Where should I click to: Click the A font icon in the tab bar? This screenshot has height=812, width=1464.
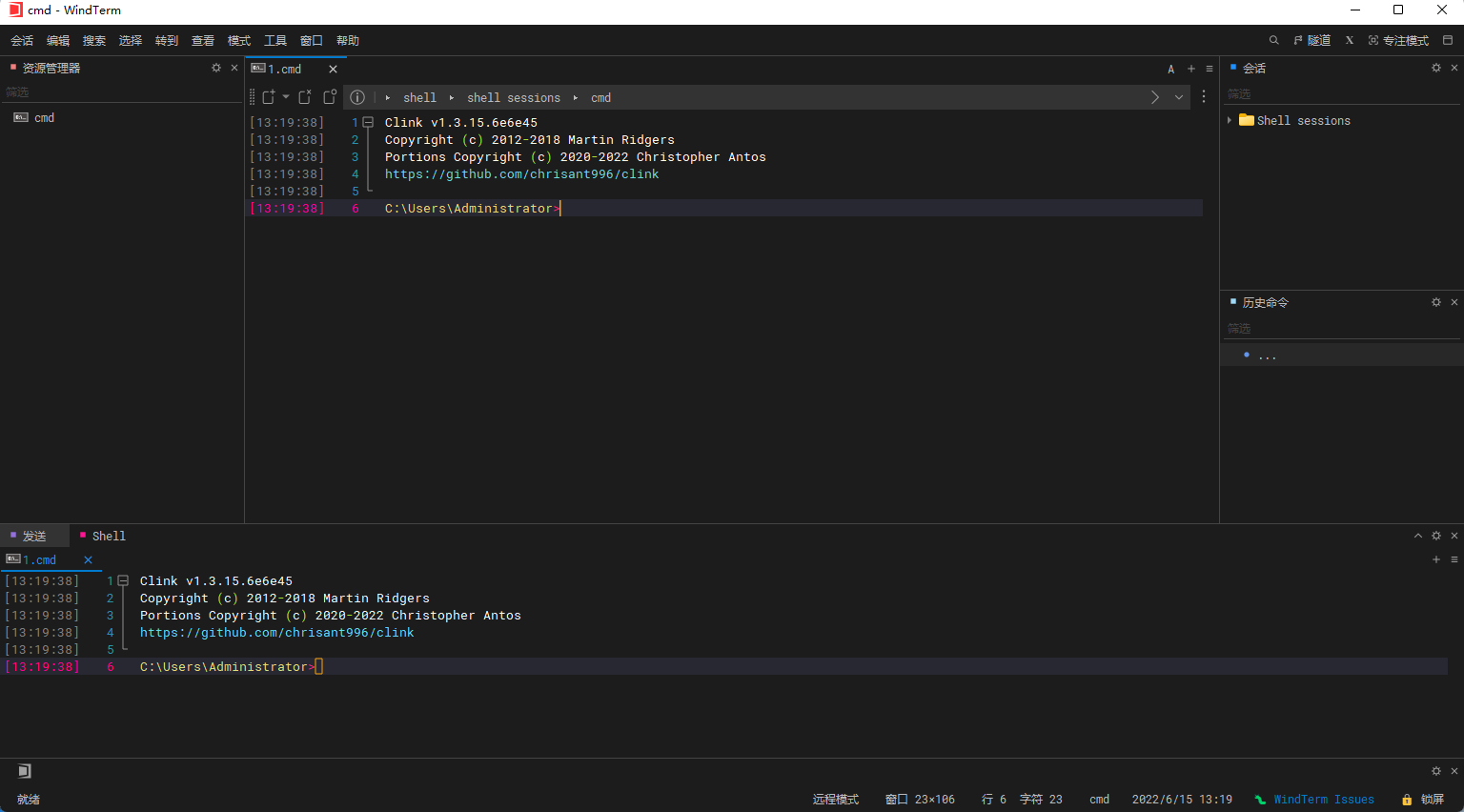pyautogui.click(x=1171, y=69)
